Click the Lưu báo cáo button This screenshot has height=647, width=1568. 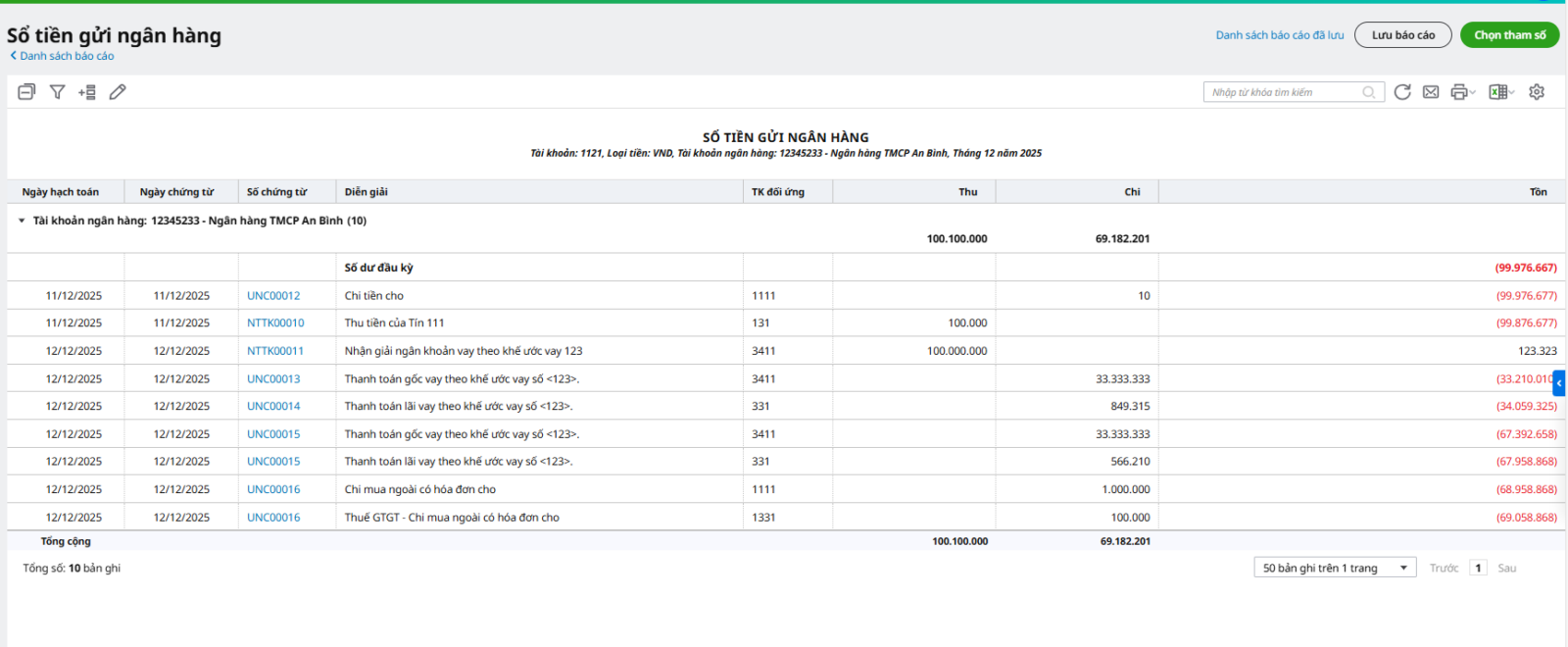[1402, 35]
